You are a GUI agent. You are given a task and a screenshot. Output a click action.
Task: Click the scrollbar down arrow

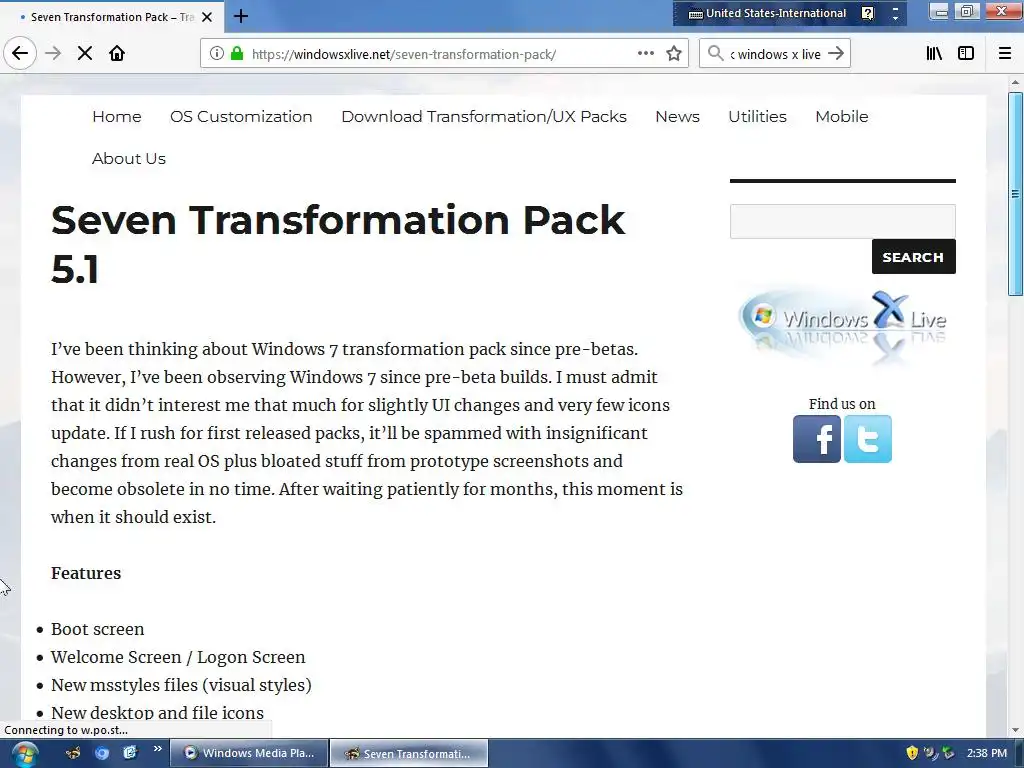1015,730
